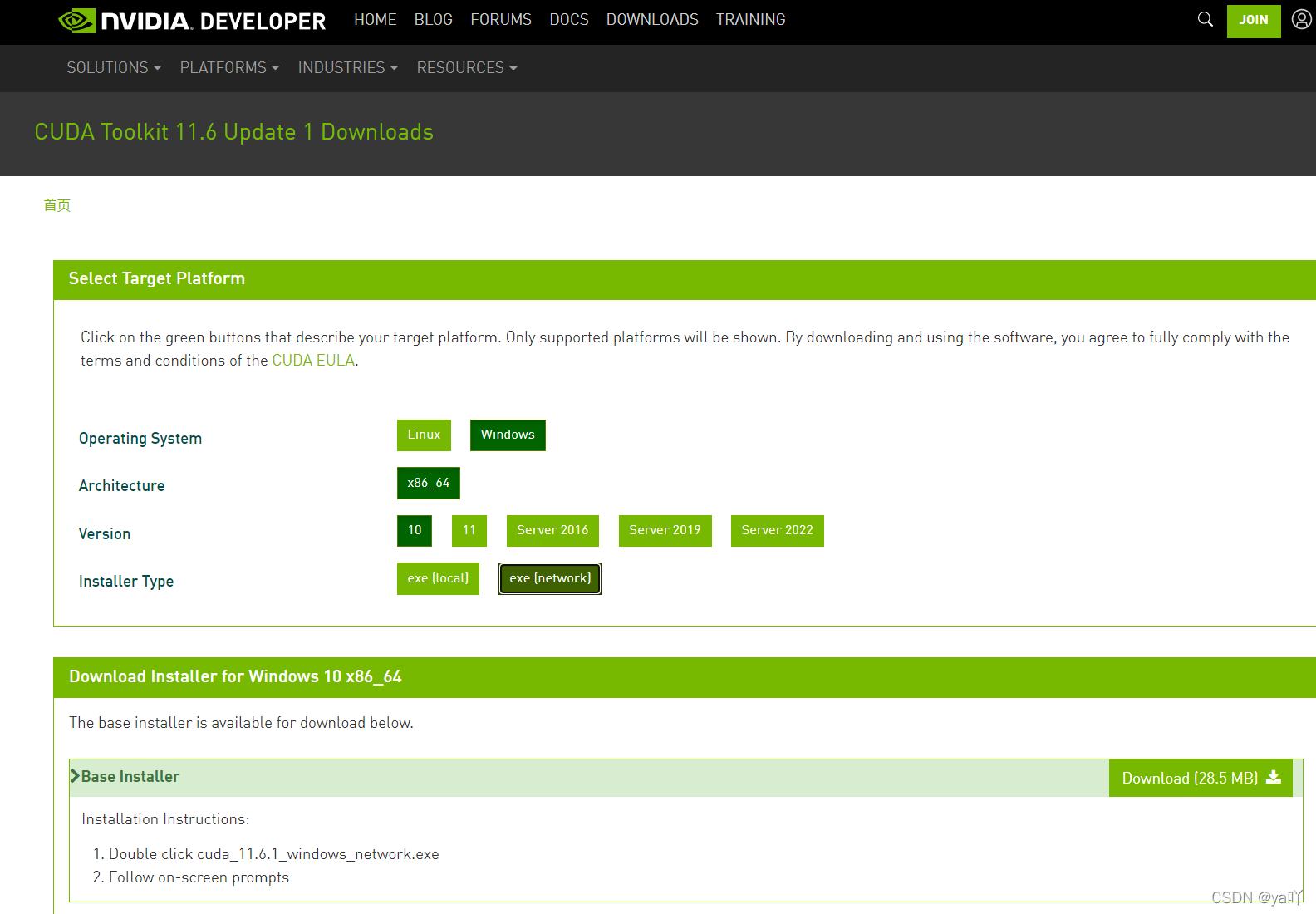Click the Base Installer label

point(130,777)
